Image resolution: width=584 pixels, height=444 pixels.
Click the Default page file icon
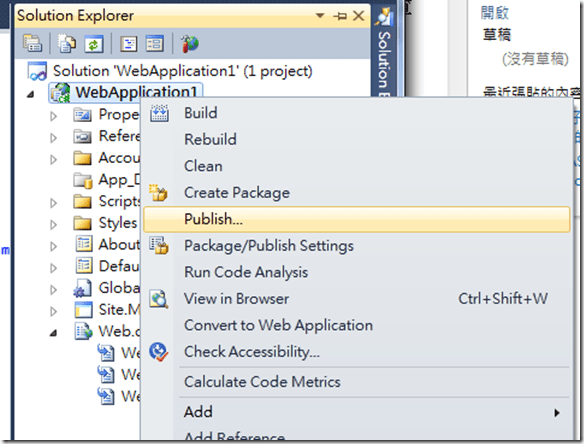(x=84, y=266)
